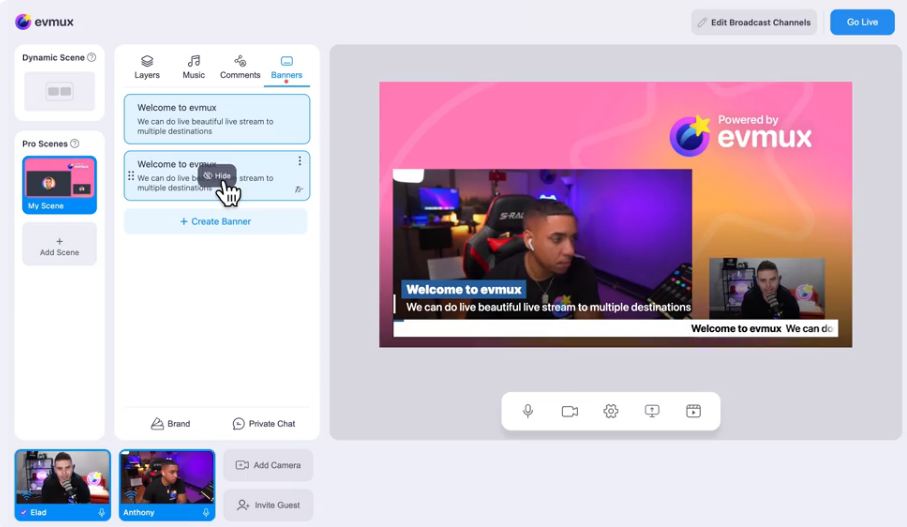
Task: Select the Anthony camera thumbnail
Action: pos(167,485)
